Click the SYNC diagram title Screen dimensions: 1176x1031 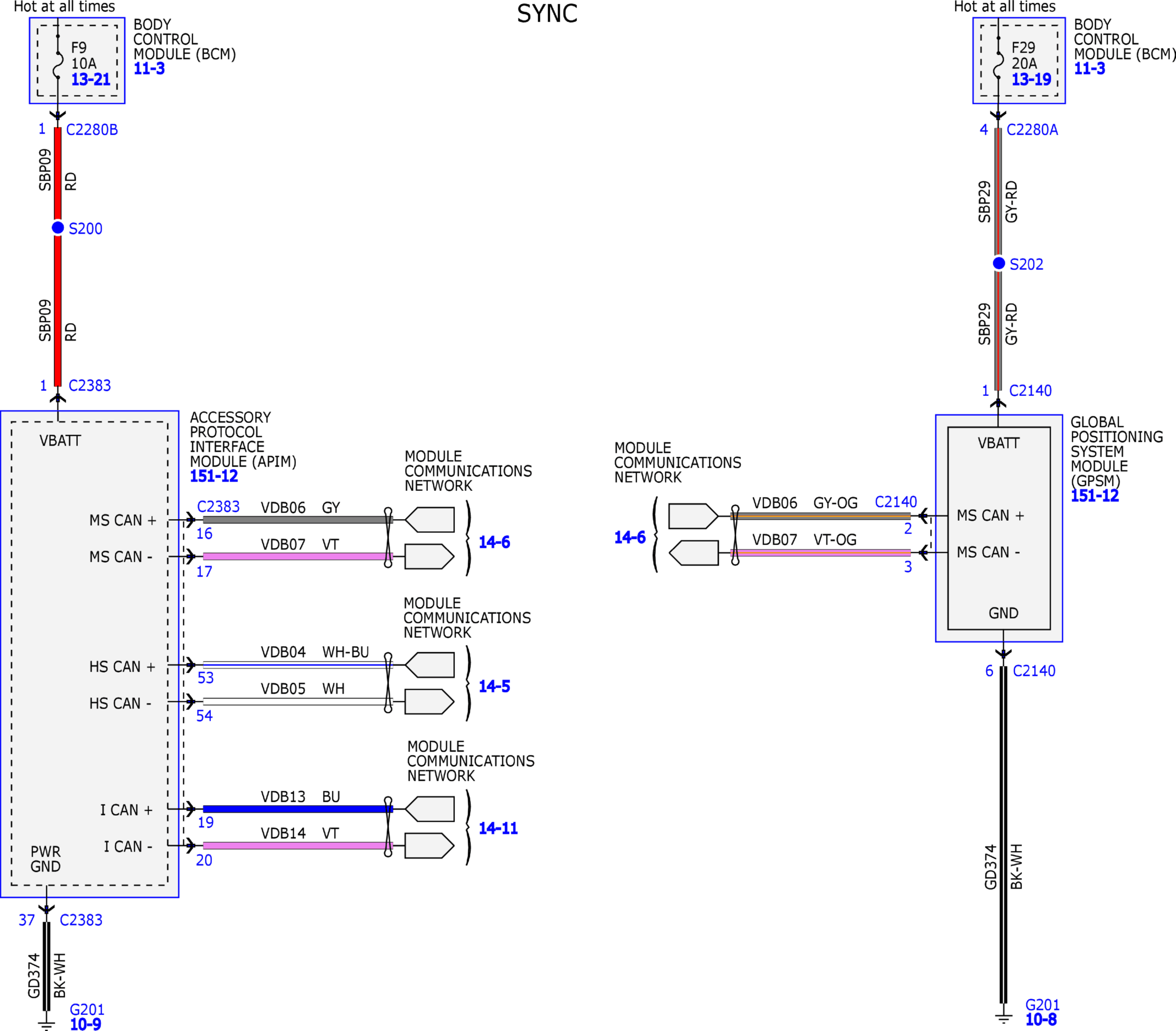pos(547,14)
